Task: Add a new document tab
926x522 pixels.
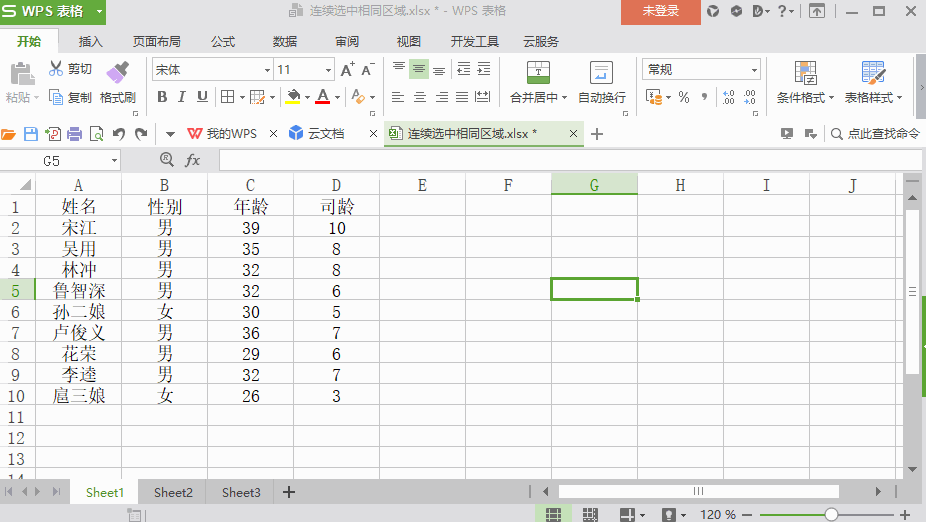Action: (597, 134)
